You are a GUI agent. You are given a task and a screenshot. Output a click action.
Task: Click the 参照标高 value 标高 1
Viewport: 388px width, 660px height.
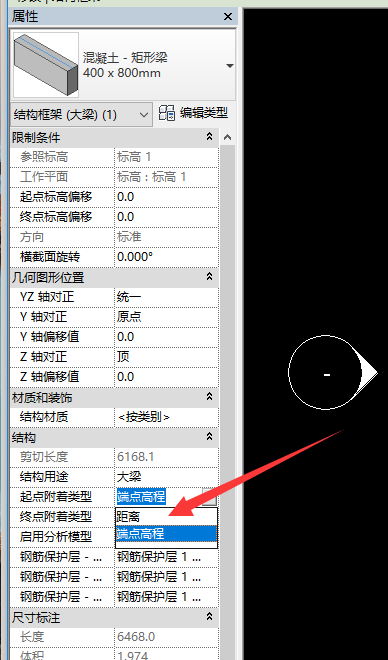[x=166, y=157]
